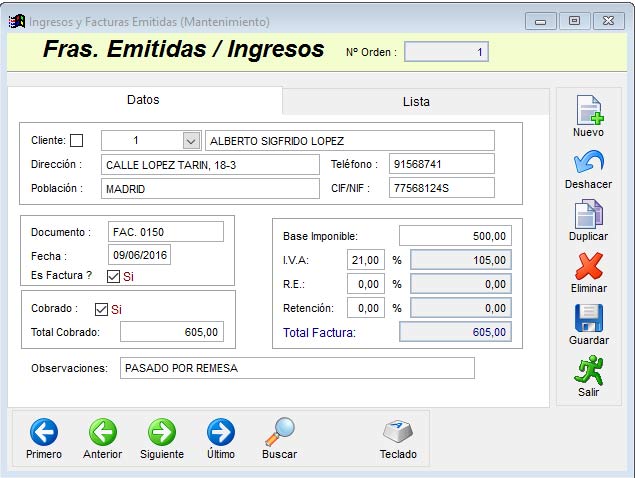This screenshot has height=478, width=635.
Task: Minimize the Ingresos y Facturas window
Action: tap(541, 21)
